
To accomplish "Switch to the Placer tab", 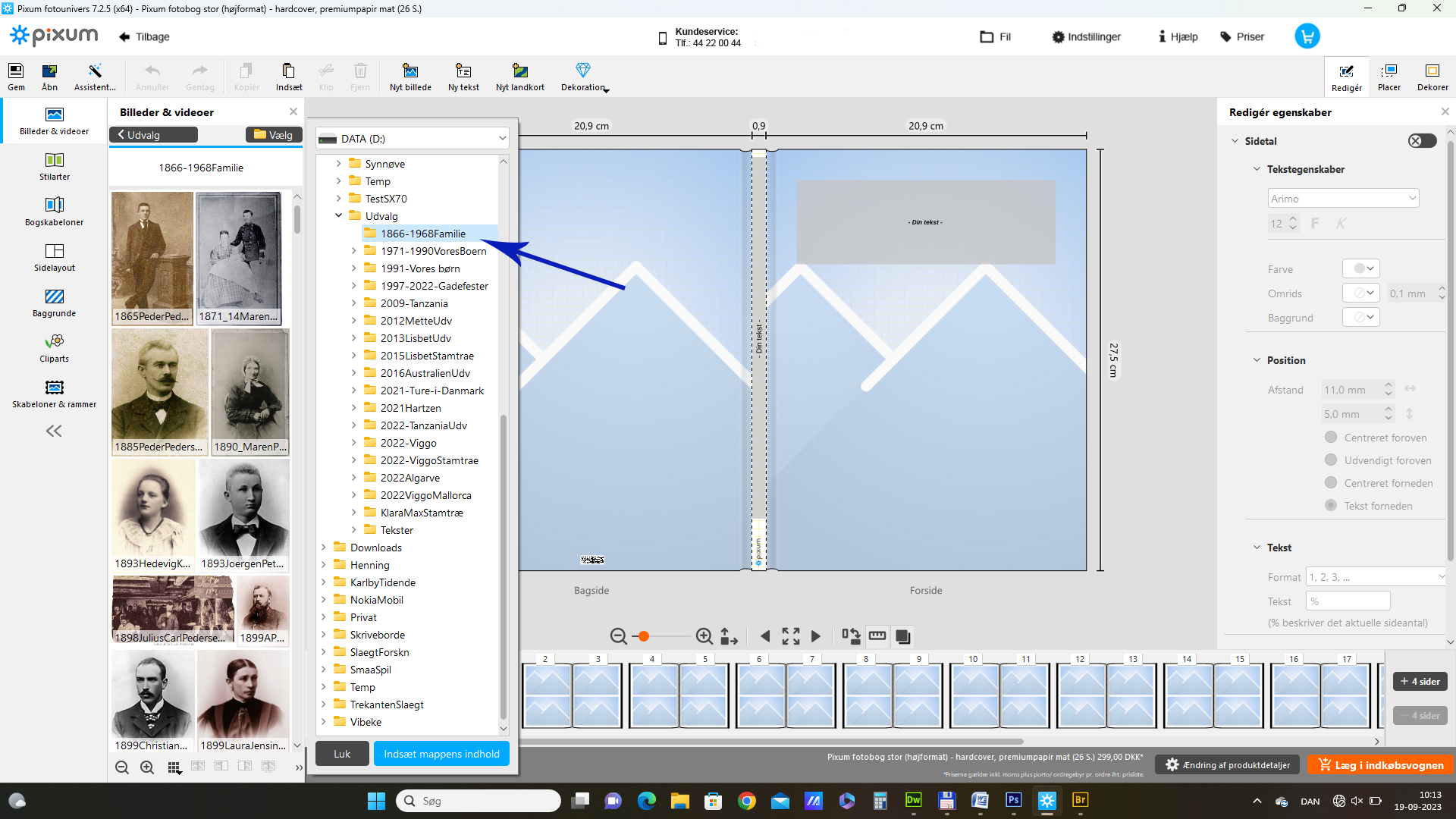I will pos(1389,77).
